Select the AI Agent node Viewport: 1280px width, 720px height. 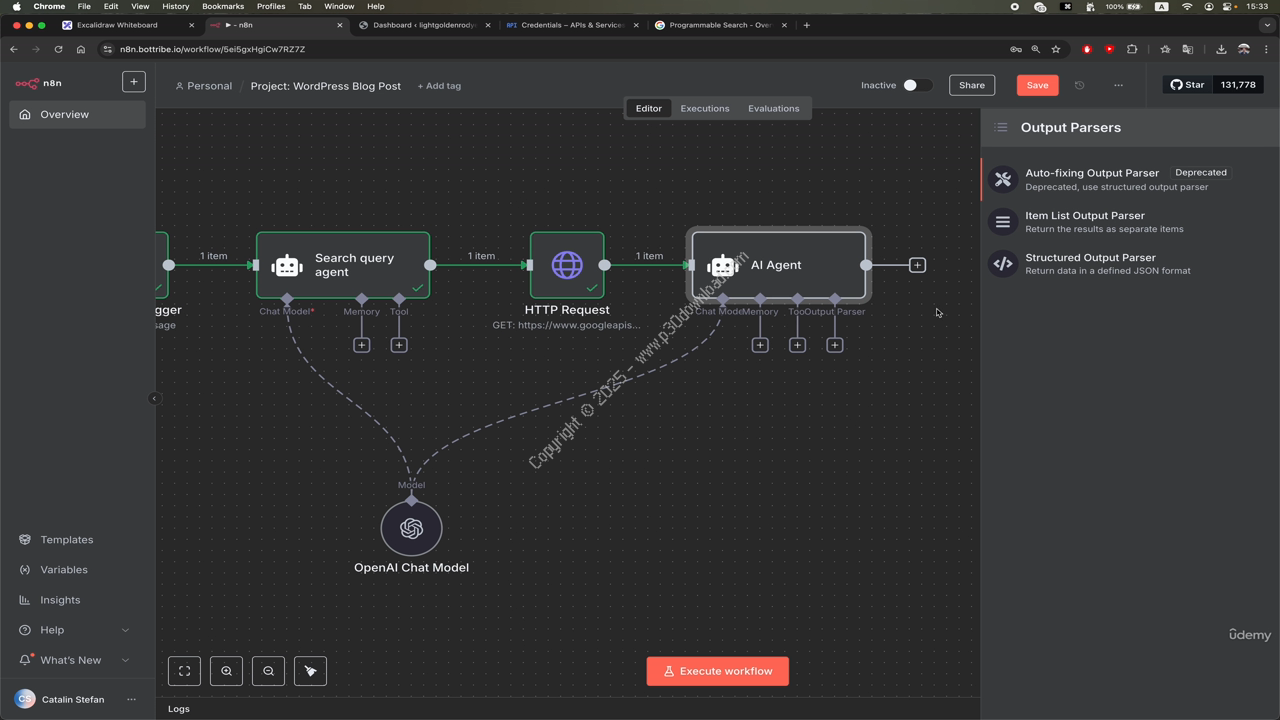pos(779,265)
